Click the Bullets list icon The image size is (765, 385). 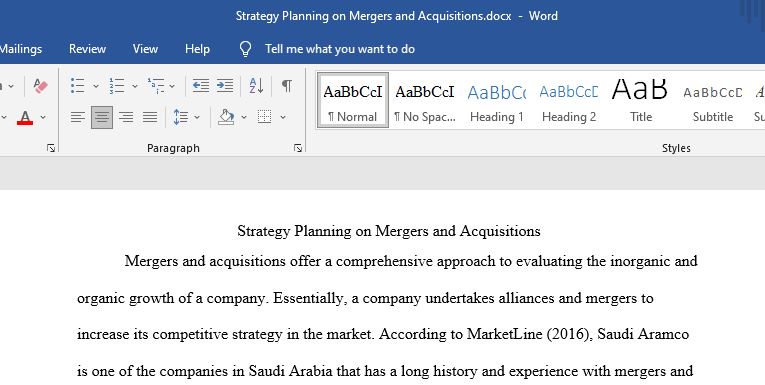78,85
